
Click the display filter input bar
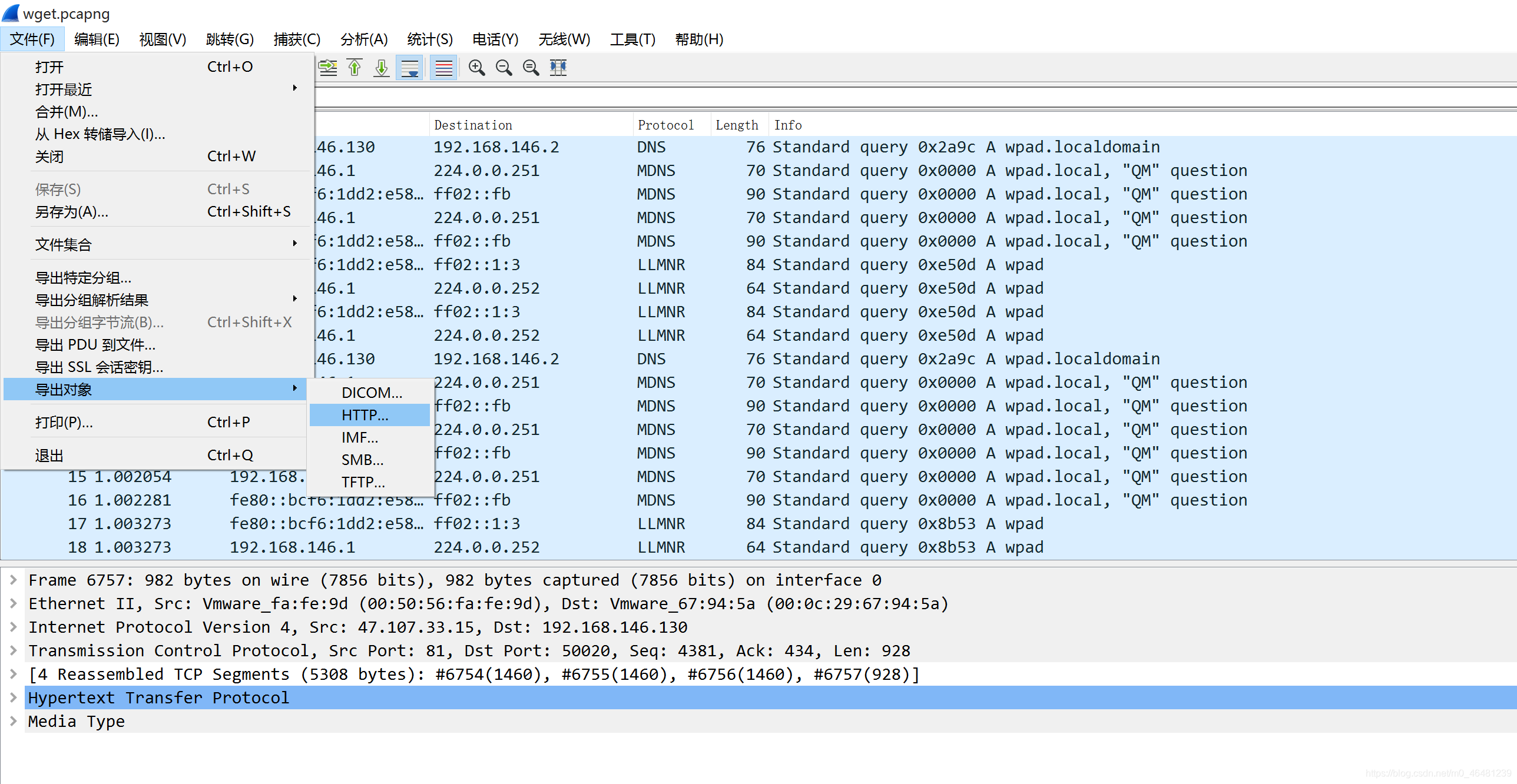(x=915, y=98)
